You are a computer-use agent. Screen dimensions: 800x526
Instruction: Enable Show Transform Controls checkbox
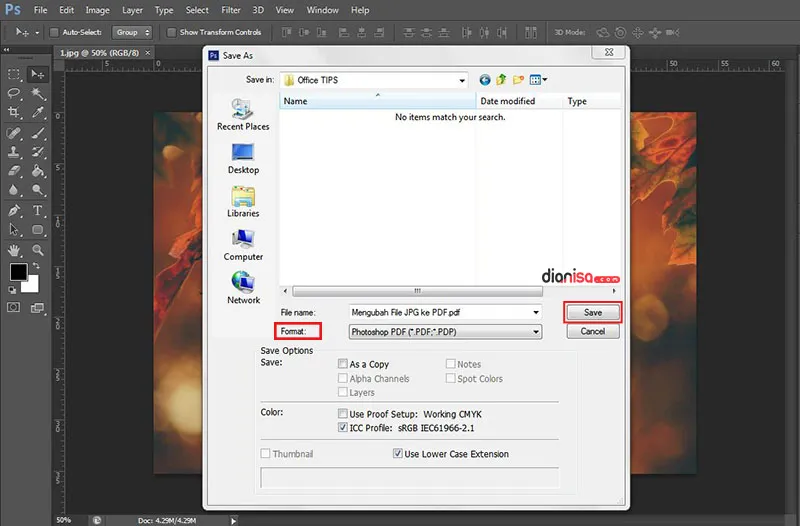point(171,32)
